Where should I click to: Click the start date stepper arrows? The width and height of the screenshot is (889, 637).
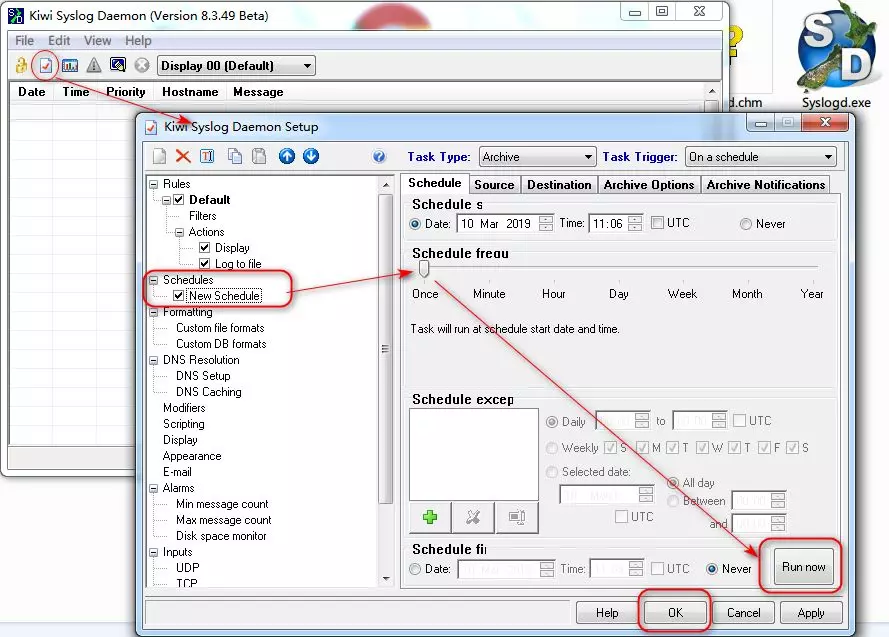coord(546,223)
